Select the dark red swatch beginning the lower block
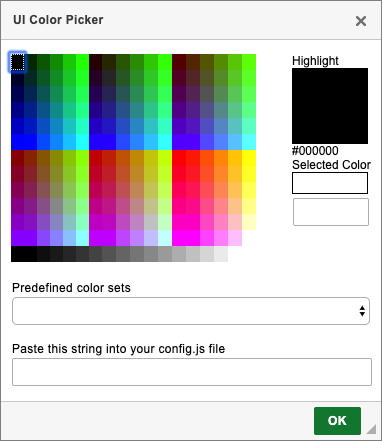Screen dimensions: 382x441 click(x=18, y=158)
